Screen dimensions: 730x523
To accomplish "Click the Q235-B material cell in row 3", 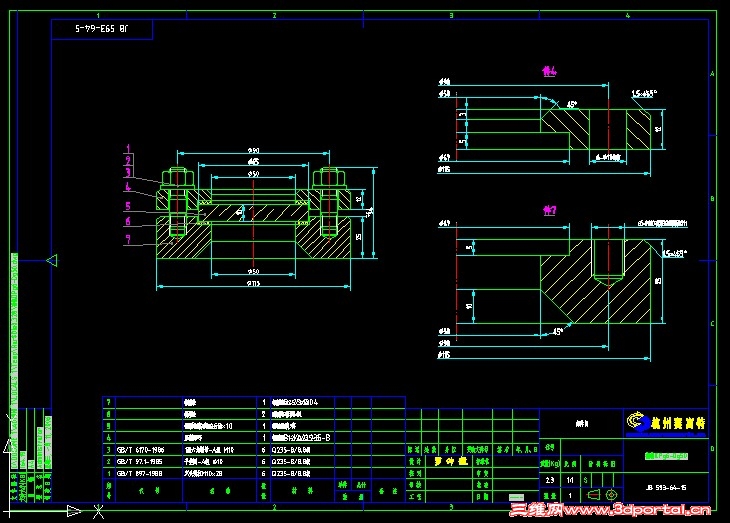I will (x=303, y=450).
